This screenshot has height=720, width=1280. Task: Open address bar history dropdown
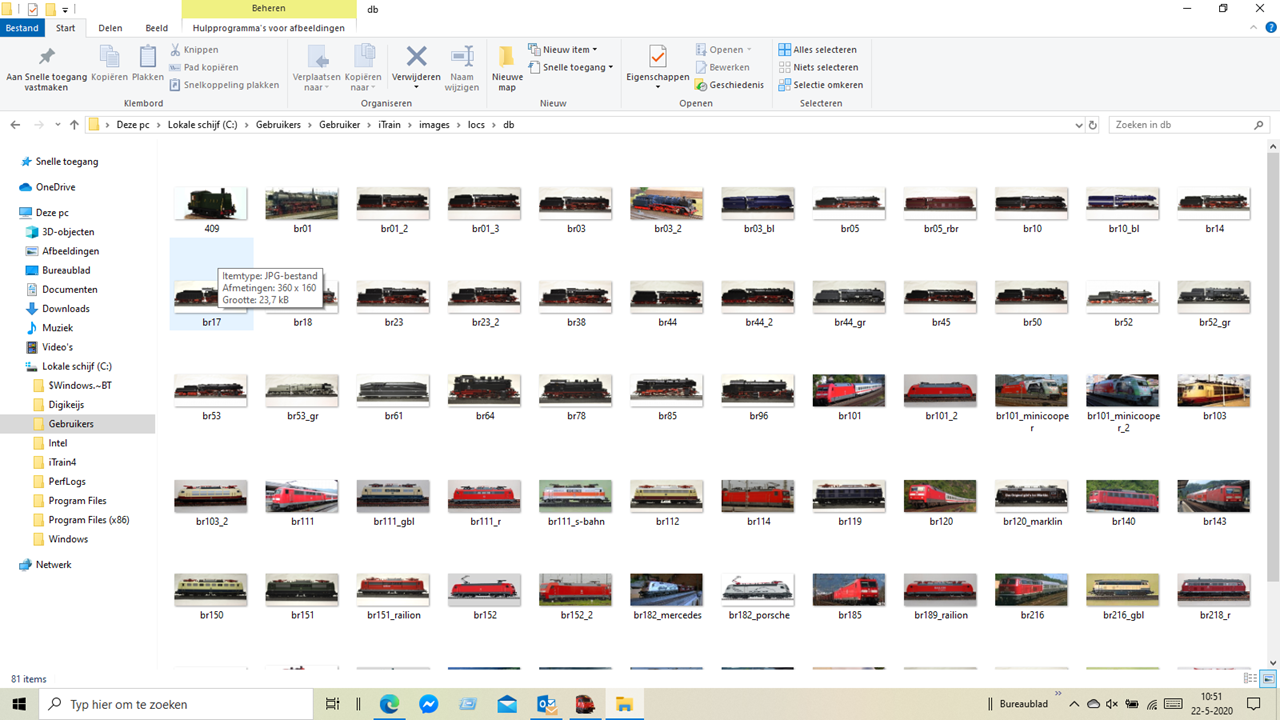tap(1078, 125)
